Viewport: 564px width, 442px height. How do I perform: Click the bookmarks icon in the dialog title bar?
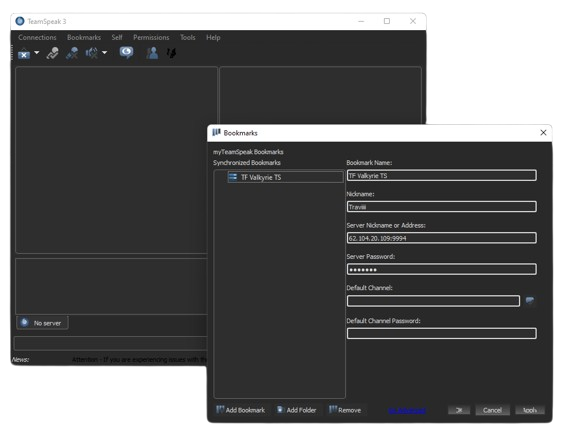[x=216, y=133]
